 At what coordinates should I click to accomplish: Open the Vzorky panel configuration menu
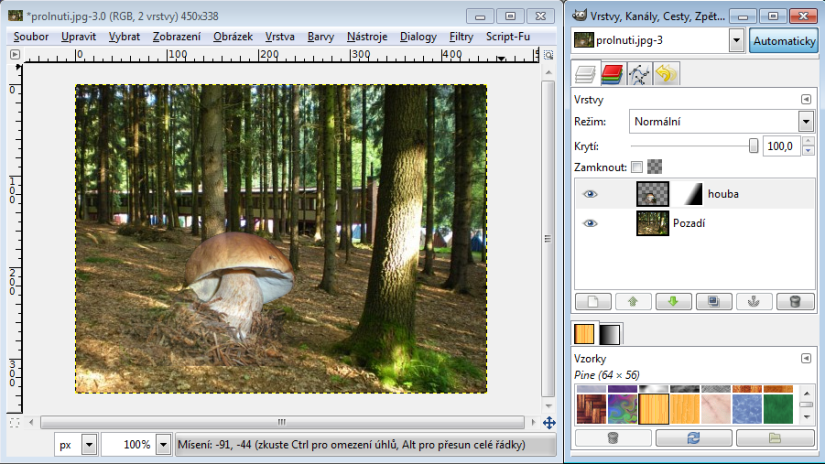click(x=806, y=358)
